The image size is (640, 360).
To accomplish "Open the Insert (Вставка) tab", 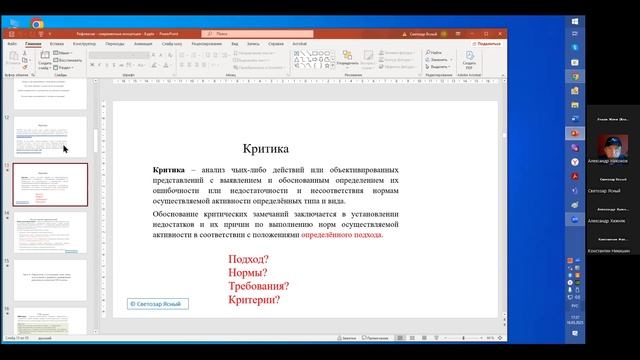I will point(57,44).
